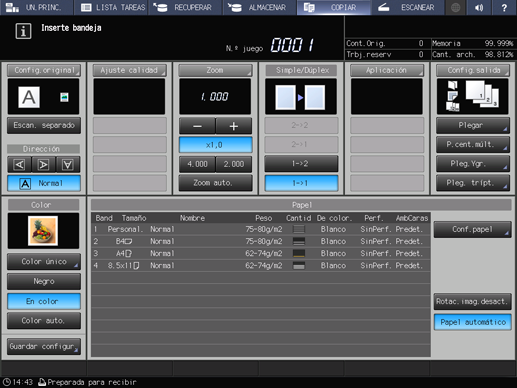
Task: Select tray 3 A4 paper row
Action: tap(261, 254)
